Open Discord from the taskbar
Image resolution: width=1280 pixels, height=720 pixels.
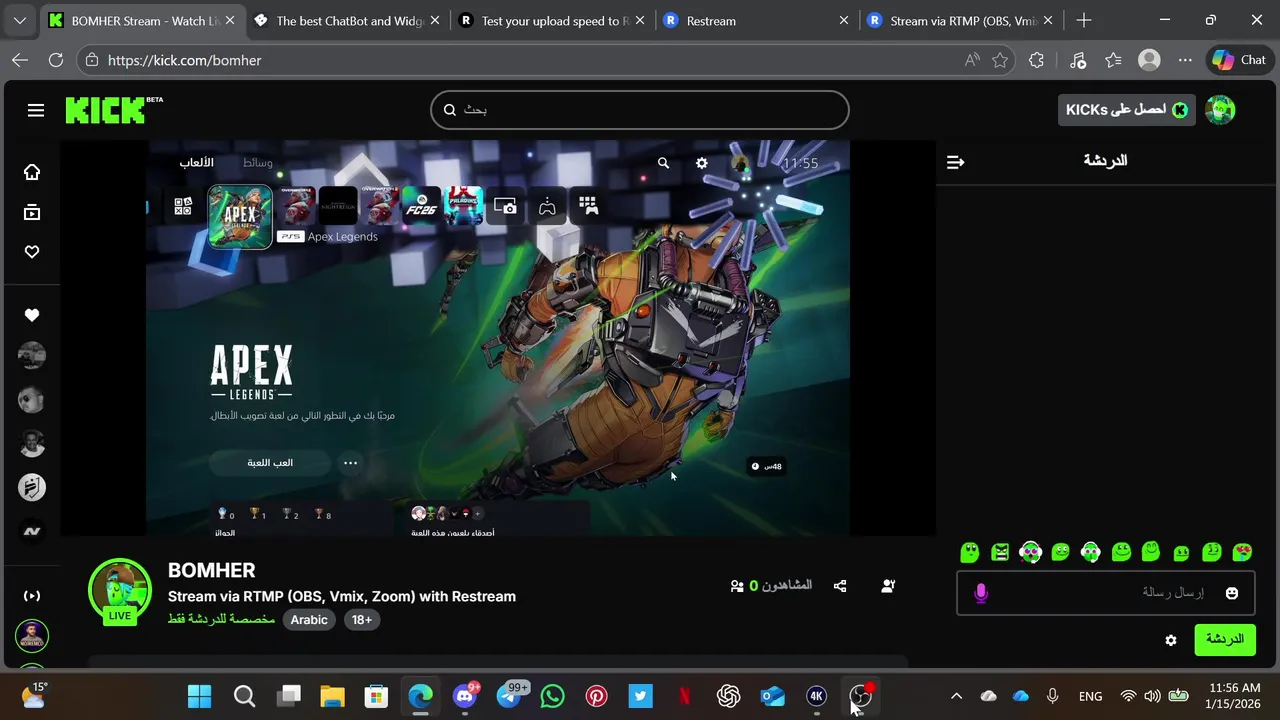tap(465, 696)
